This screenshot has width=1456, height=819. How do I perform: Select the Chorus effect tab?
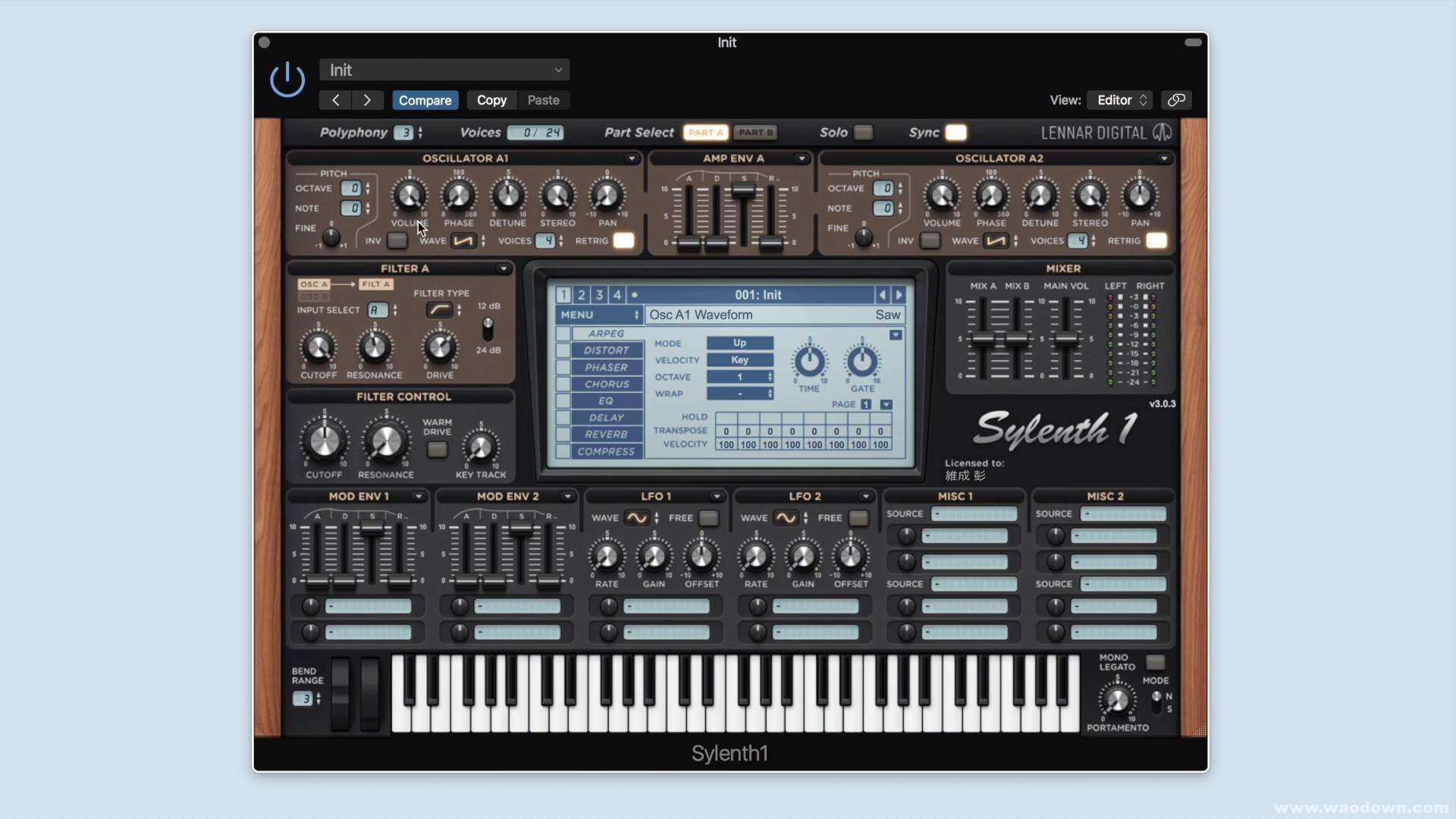click(x=607, y=384)
